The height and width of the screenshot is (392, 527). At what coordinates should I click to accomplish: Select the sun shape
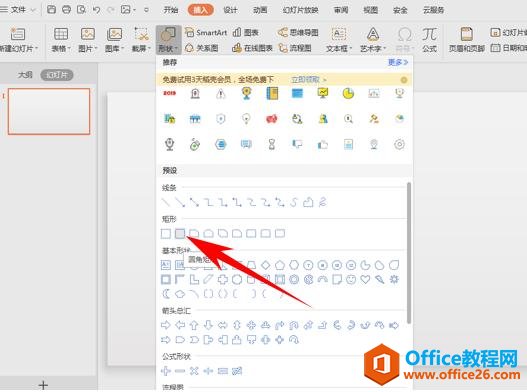[394, 279]
